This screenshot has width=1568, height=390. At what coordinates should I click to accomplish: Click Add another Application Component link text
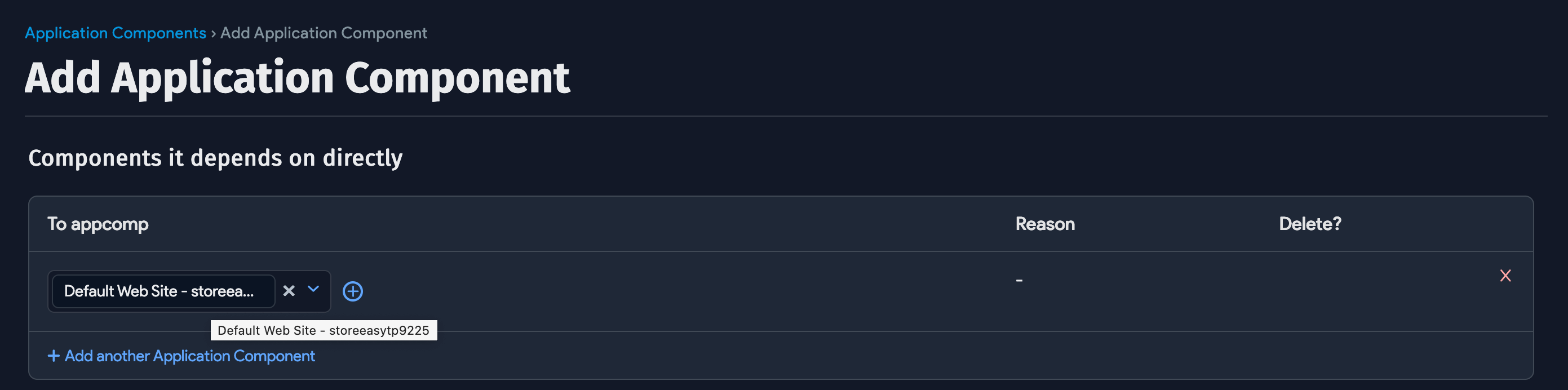click(190, 356)
